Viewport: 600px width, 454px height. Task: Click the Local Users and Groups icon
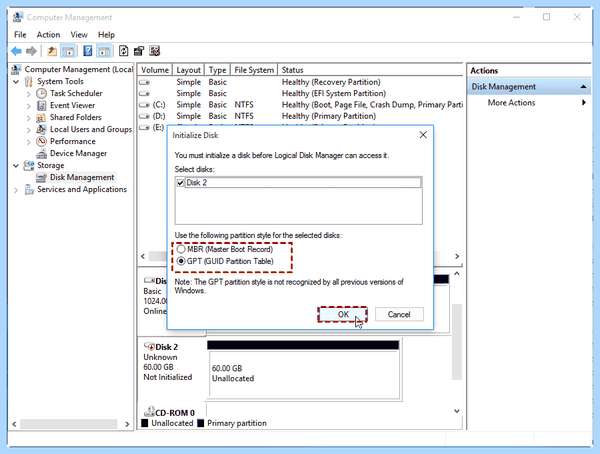pos(41,129)
